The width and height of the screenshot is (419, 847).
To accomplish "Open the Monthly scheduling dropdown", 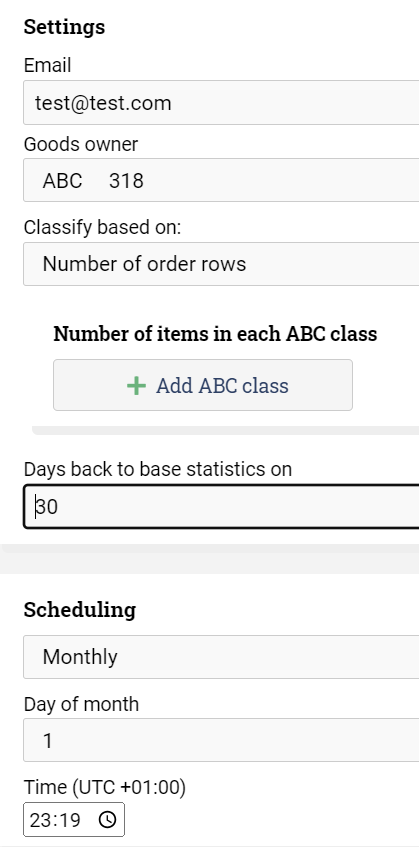I will coord(221,657).
